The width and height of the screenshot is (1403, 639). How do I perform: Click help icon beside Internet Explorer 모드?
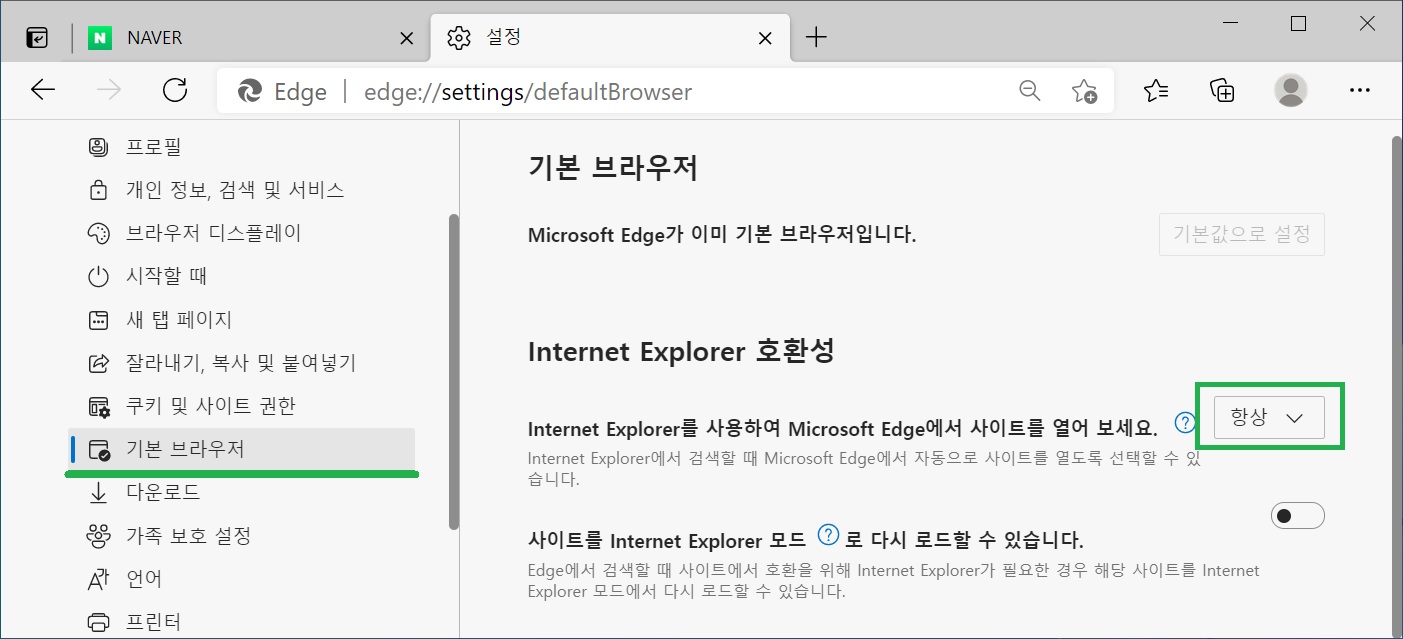(x=827, y=536)
